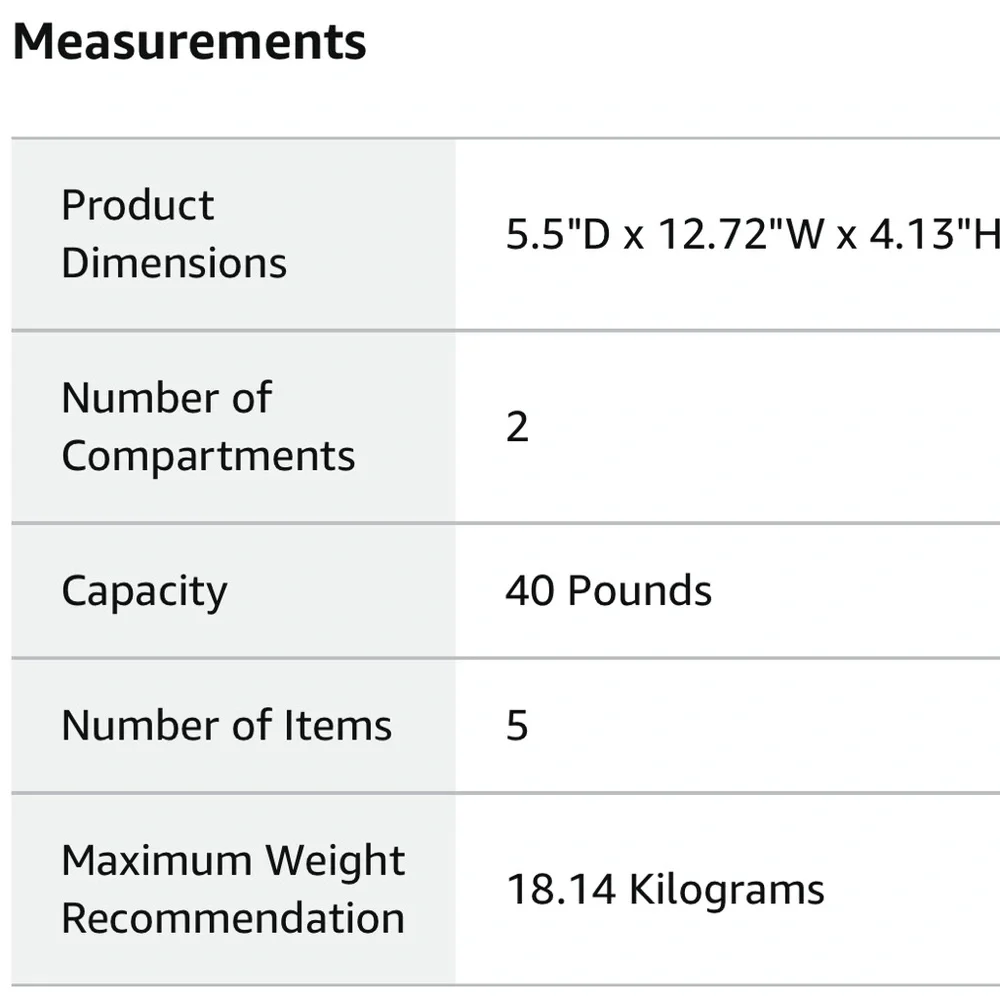
Task: Select the Capacity row label
Action: click(x=145, y=591)
